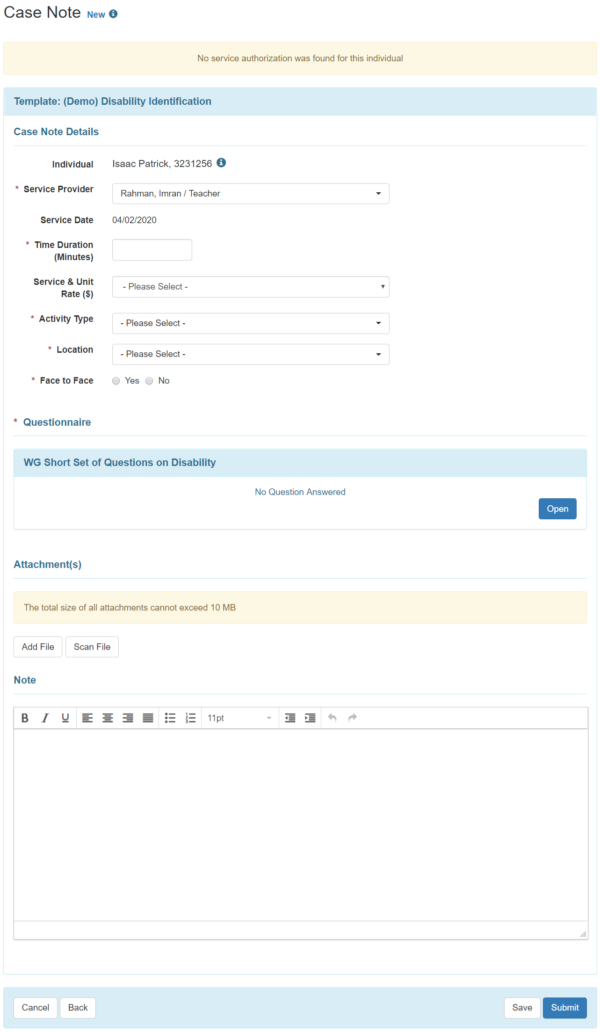The width and height of the screenshot is (600, 1032).
Task: Select Yes for Face to Face
Action: coord(115,380)
